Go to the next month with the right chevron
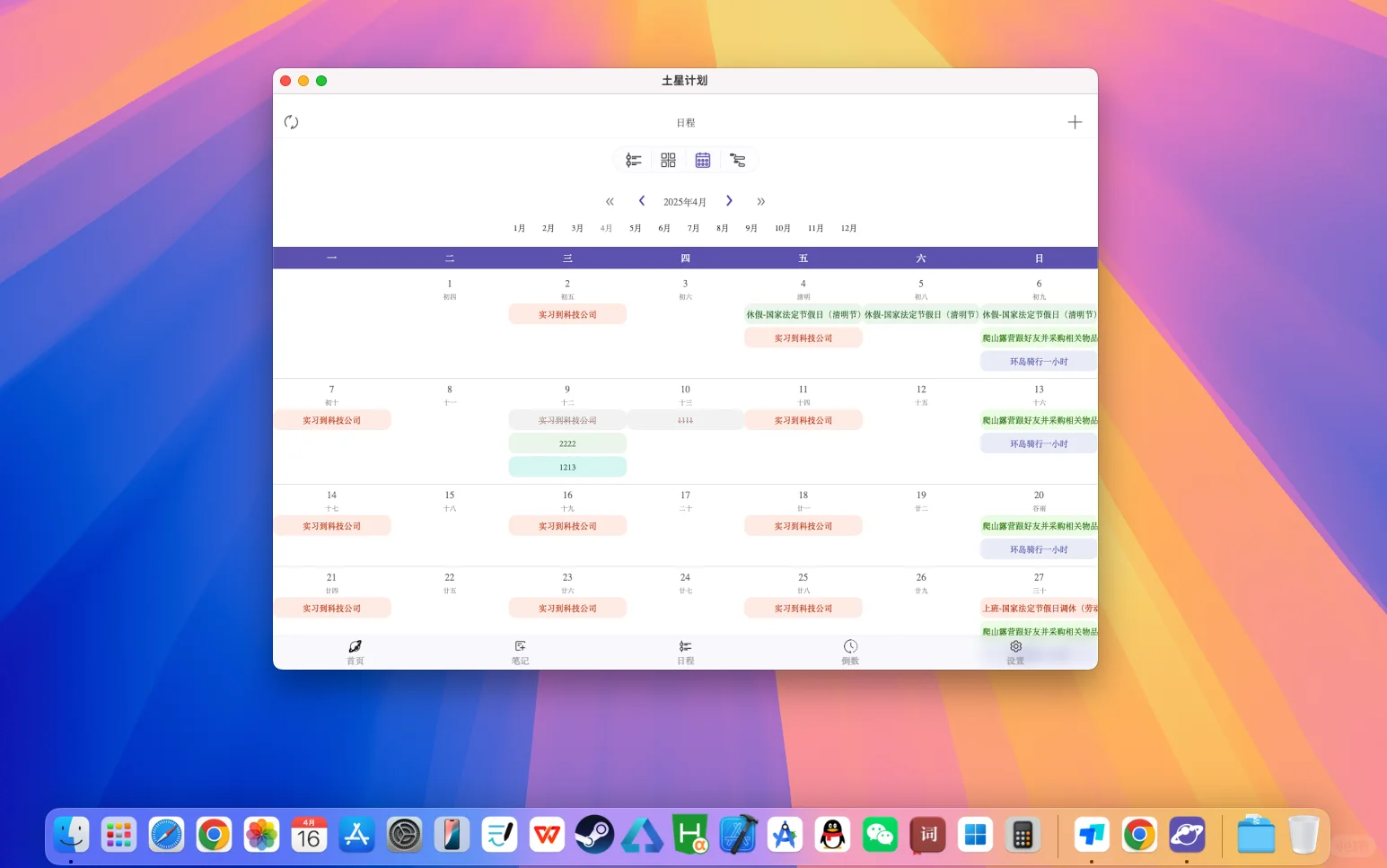 pyautogui.click(x=730, y=201)
